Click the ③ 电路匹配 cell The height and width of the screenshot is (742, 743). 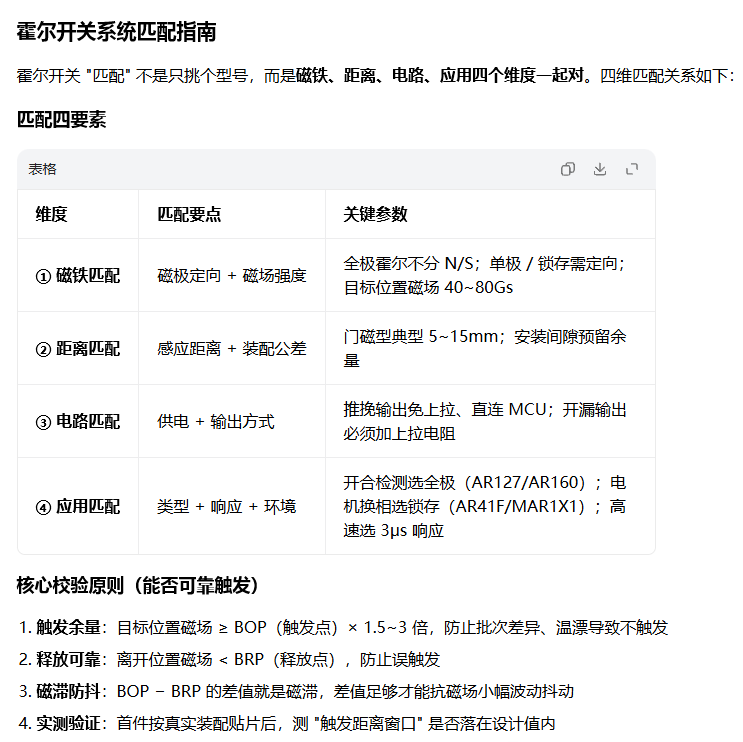point(78,421)
